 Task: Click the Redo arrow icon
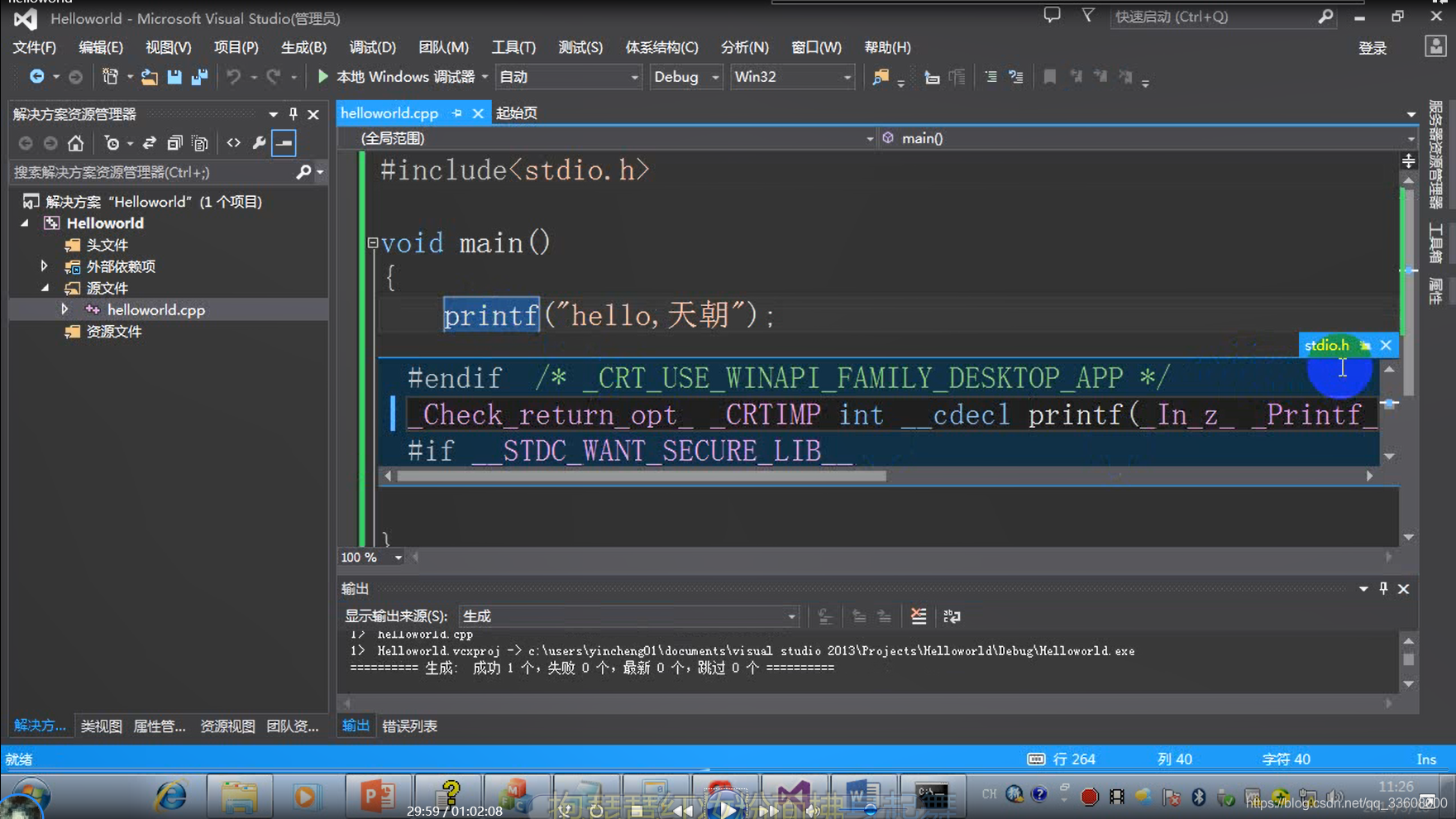point(274,77)
